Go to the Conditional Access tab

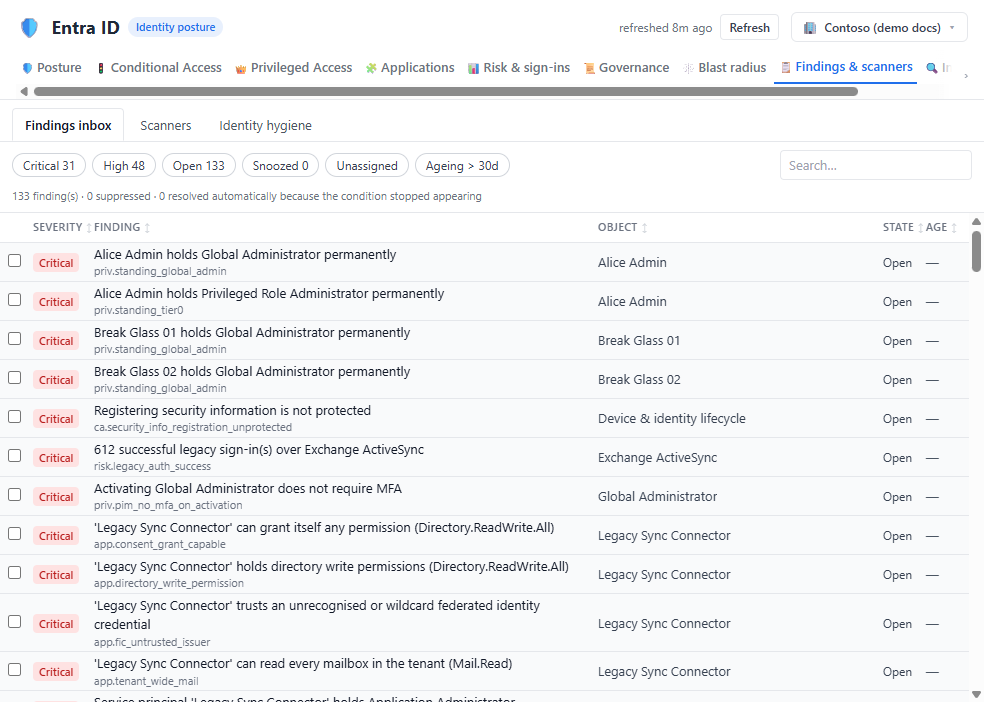pos(159,68)
